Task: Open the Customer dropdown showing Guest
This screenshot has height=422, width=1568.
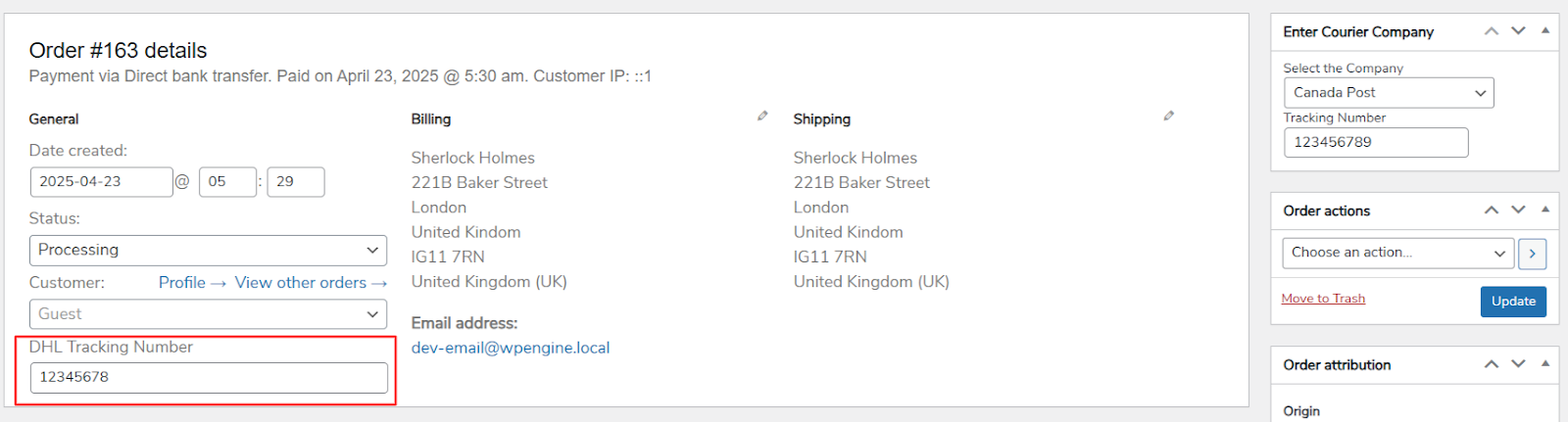Action: pyautogui.click(x=208, y=314)
